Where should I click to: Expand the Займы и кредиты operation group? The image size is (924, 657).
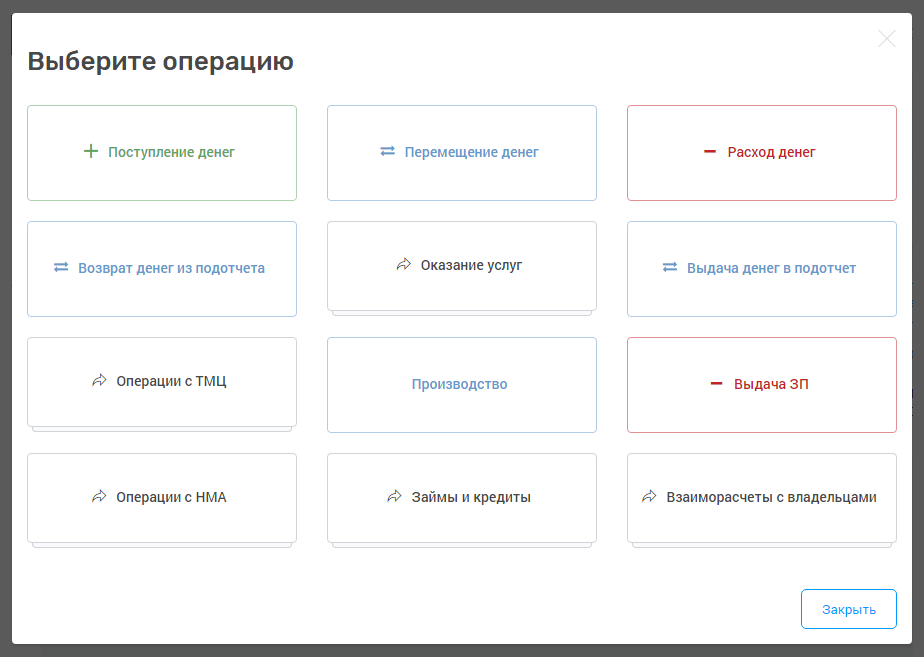(x=471, y=497)
